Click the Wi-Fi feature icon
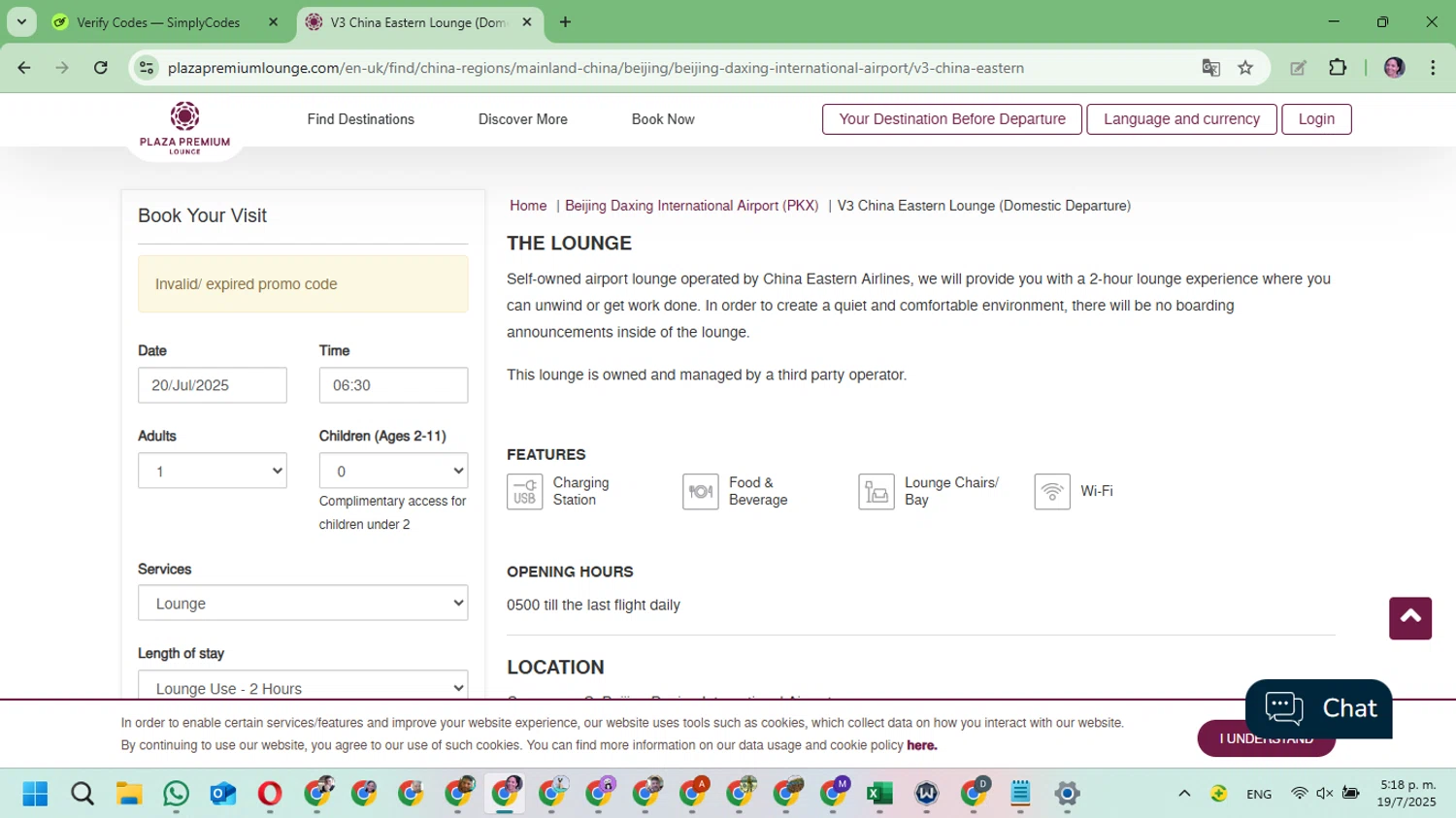Screen dimensions: 1456x818 pos(1051,491)
